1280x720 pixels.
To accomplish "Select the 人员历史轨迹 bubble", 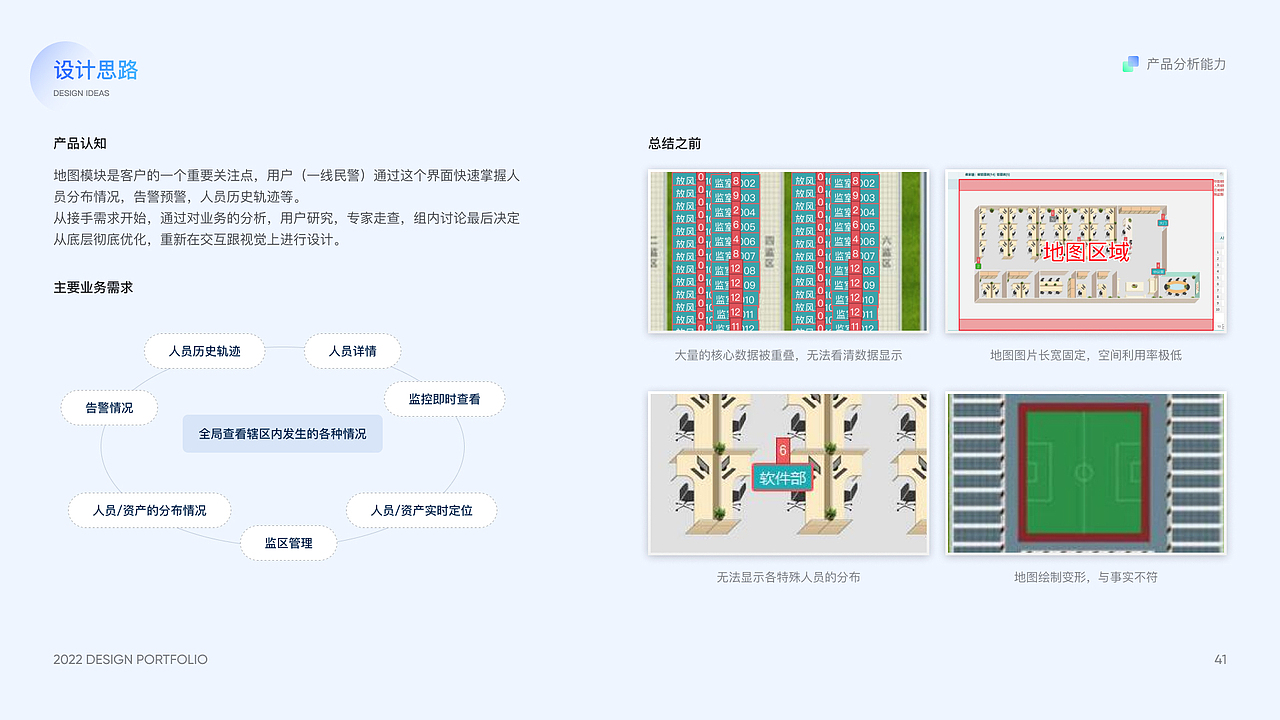I will pyautogui.click(x=204, y=351).
